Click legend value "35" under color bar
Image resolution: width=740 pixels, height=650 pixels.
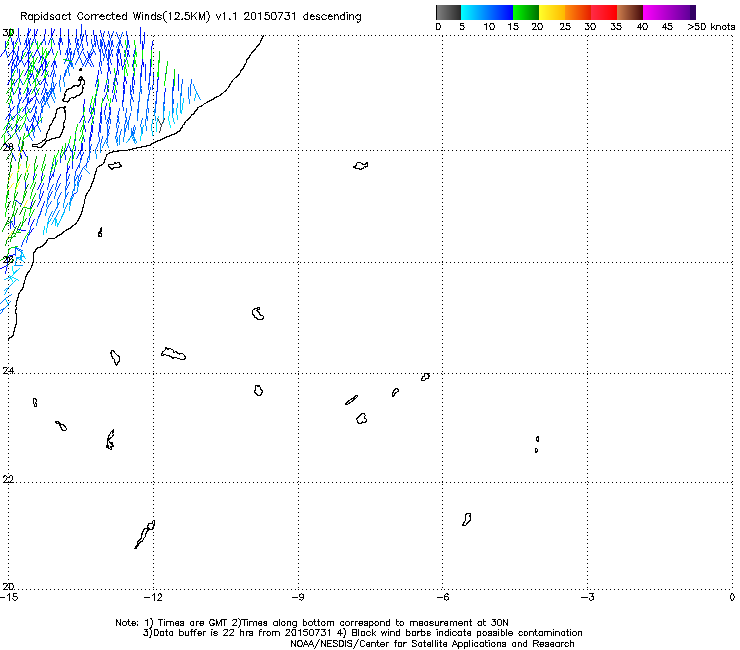pos(616,27)
